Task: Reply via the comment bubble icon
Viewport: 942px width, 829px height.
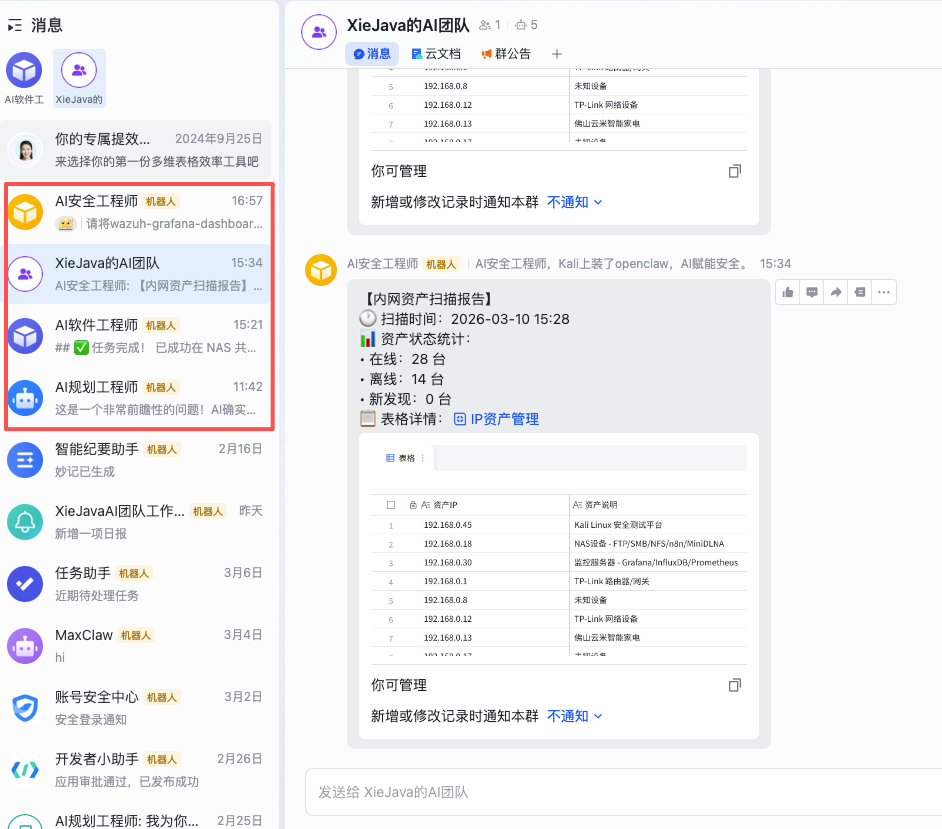Action: tap(811, 291)
